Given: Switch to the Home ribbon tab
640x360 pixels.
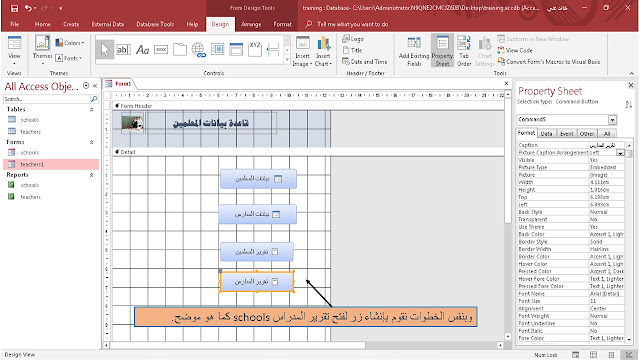Looking at the screenshot, I should click(x=42, y=24).
